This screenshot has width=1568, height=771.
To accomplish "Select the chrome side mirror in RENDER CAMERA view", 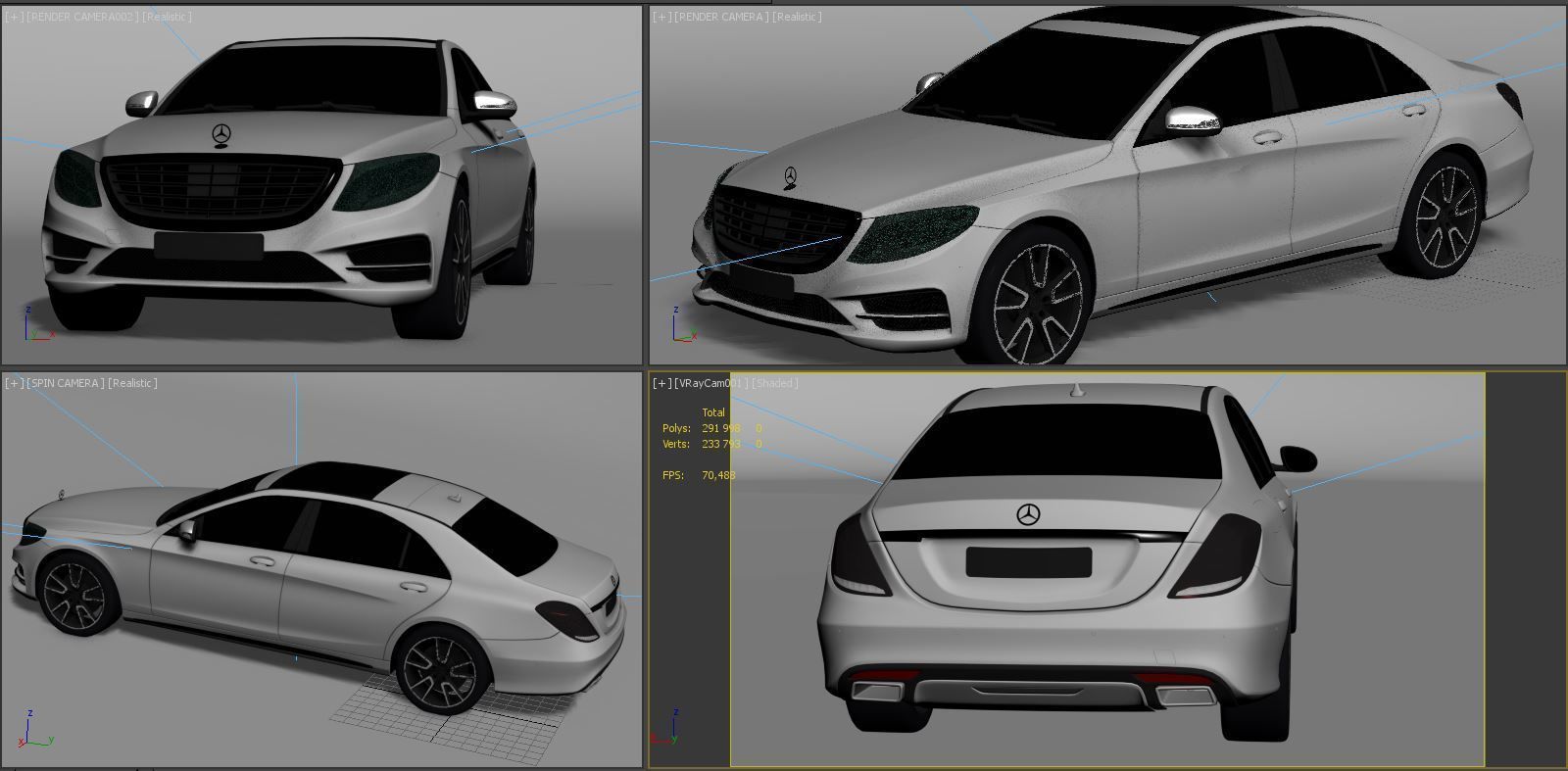I will pos(1193,120).
